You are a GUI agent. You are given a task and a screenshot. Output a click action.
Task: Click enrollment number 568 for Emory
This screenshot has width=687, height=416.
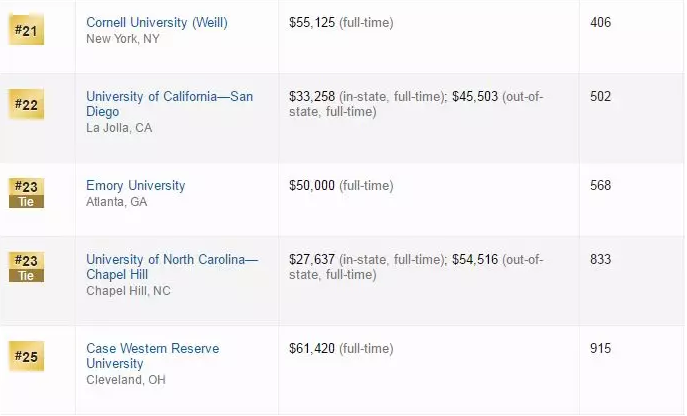600,185
